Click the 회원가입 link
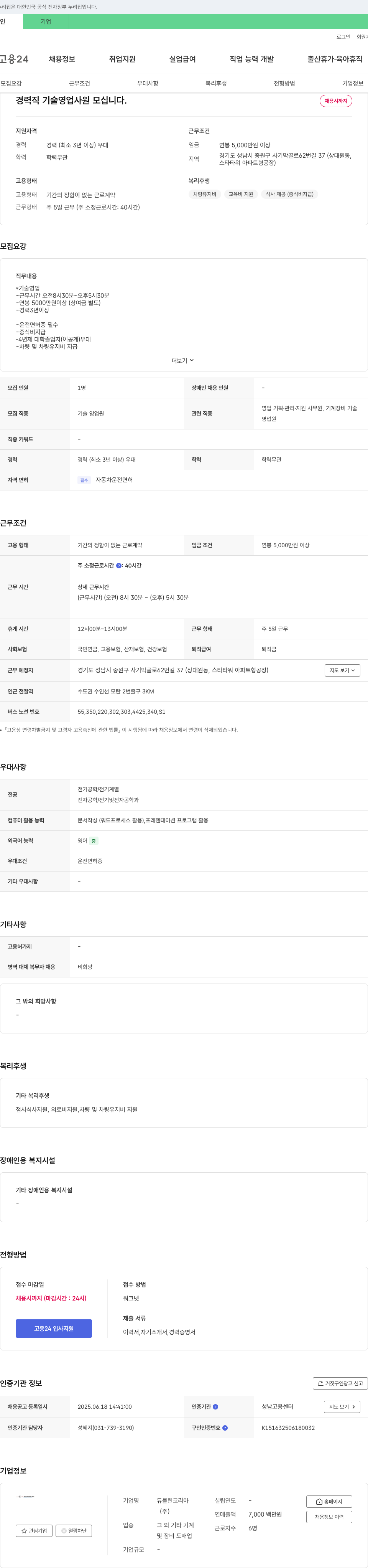Image resolution: width=368 pixels, height=1568 pixels. pos(362,37)
